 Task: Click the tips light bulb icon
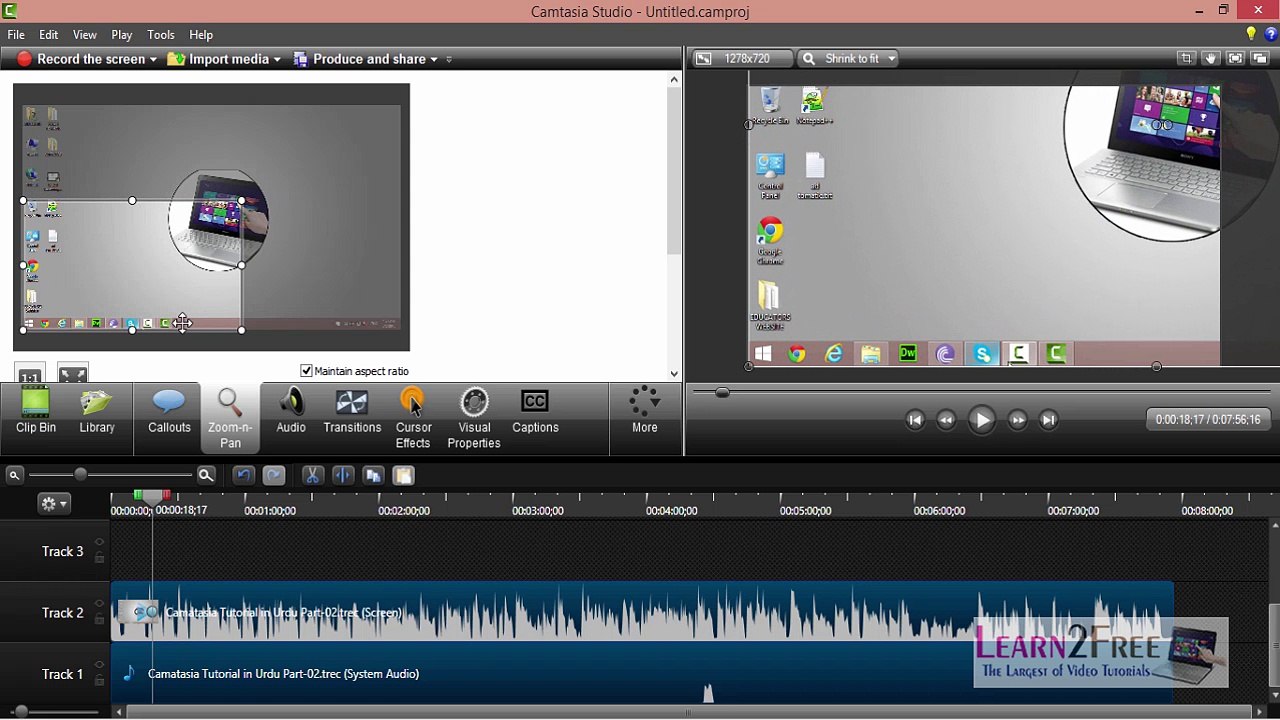[x=1250, y=35]
